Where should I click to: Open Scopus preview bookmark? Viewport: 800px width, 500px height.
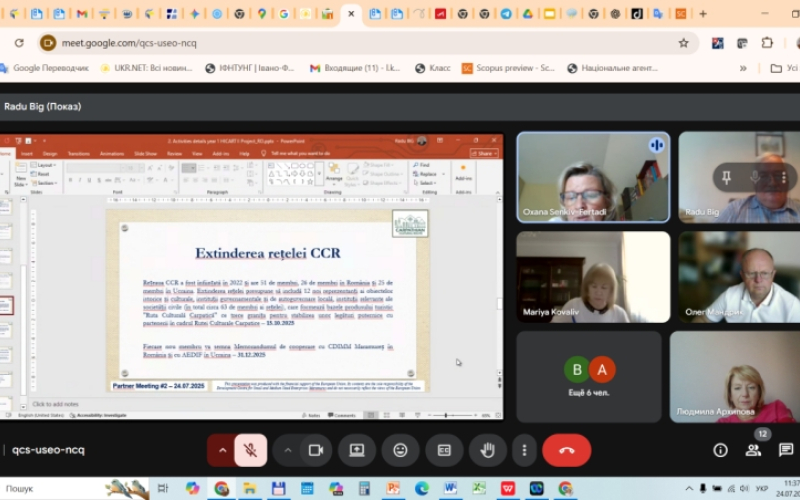(508, 68)
